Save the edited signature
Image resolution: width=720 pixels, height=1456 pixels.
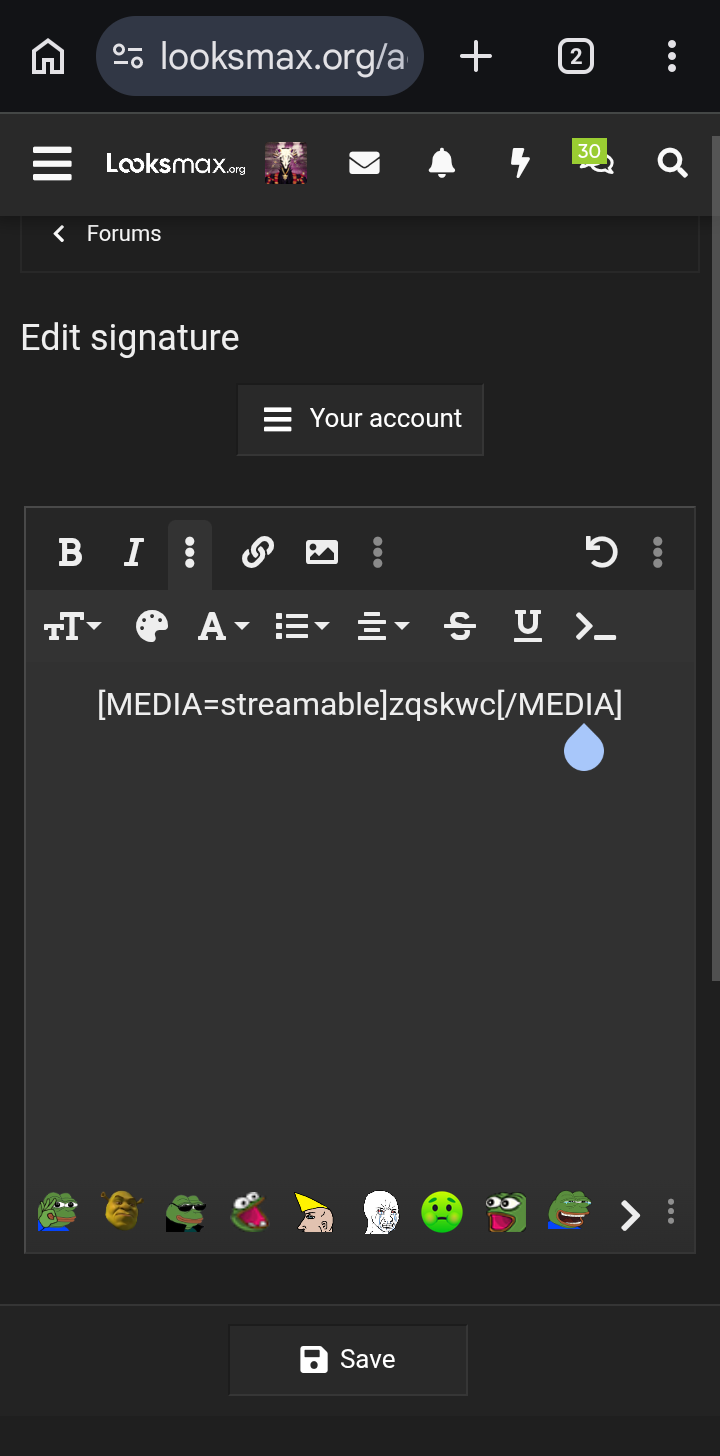(x=348, y=1359)
